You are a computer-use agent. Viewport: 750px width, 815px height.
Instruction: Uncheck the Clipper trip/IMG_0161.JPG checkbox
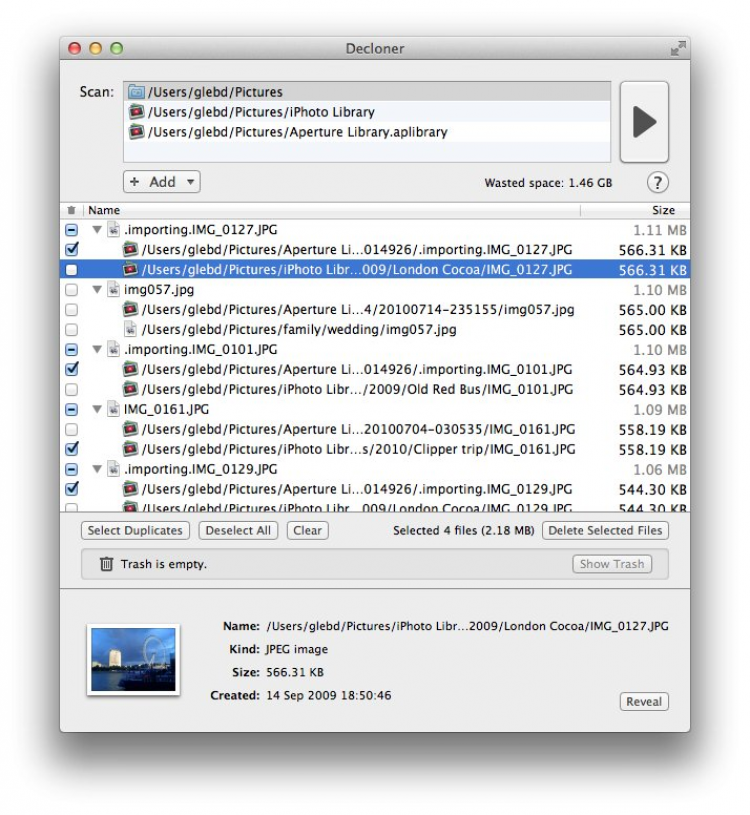coord(72,449)
